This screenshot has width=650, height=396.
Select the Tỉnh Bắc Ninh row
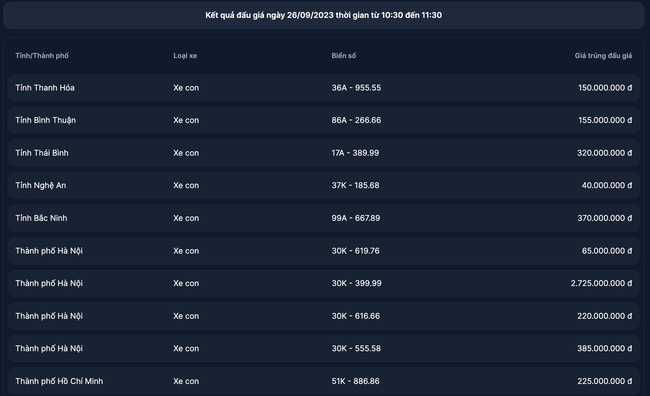323,218
